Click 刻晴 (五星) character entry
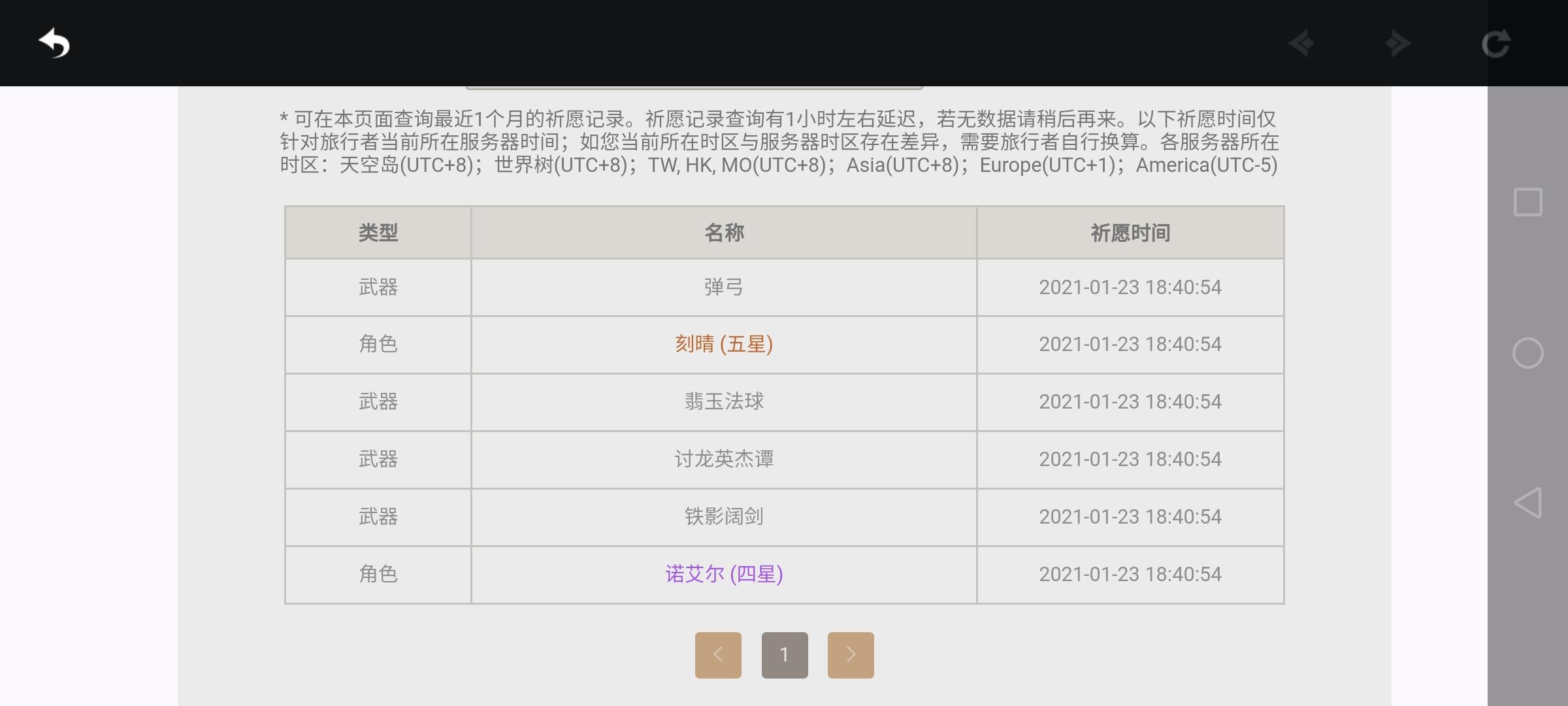 tap(724, 344)
